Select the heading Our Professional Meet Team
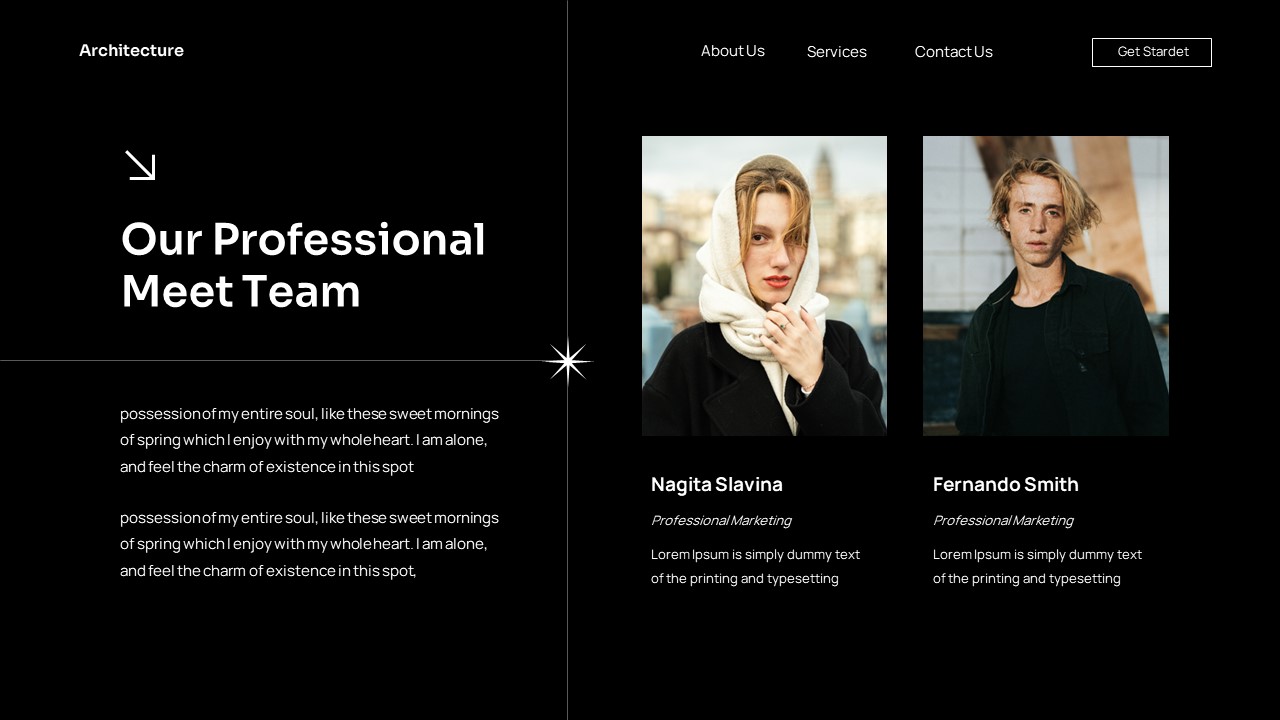The height and width of the screenshot is (720, 1280). pos(302,265)
